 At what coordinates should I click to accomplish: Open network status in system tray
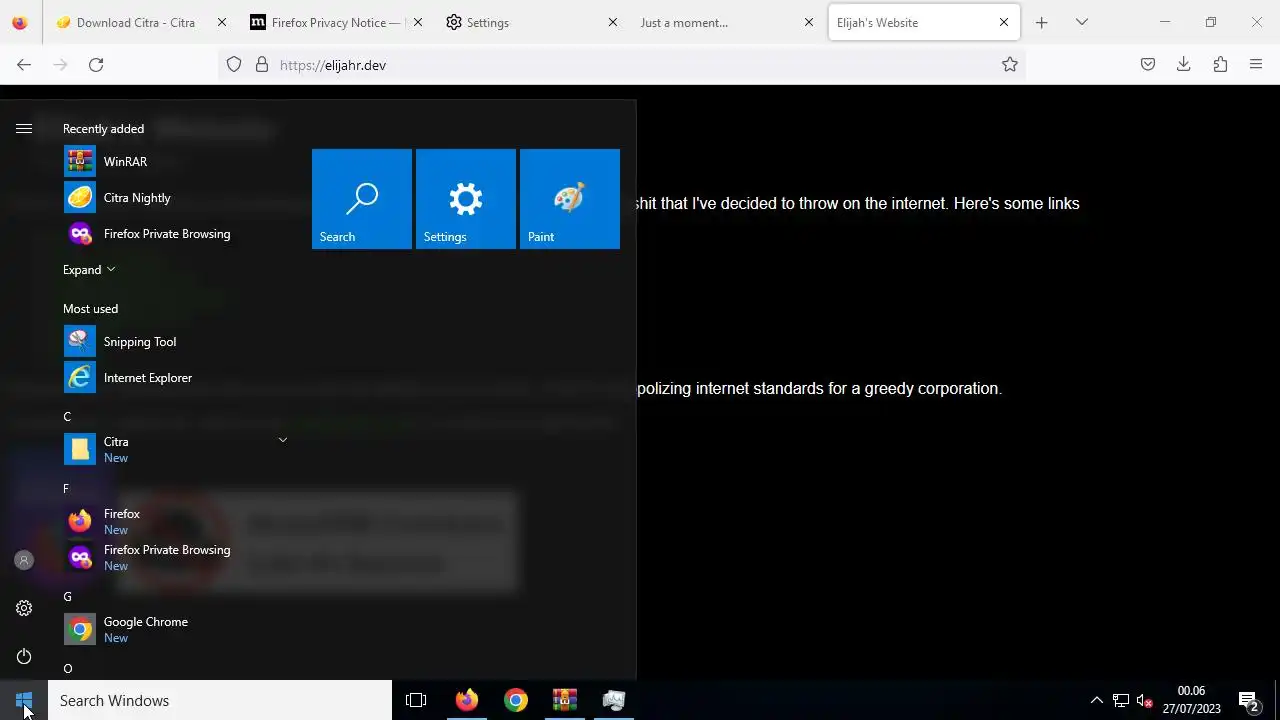(1121, 700)
